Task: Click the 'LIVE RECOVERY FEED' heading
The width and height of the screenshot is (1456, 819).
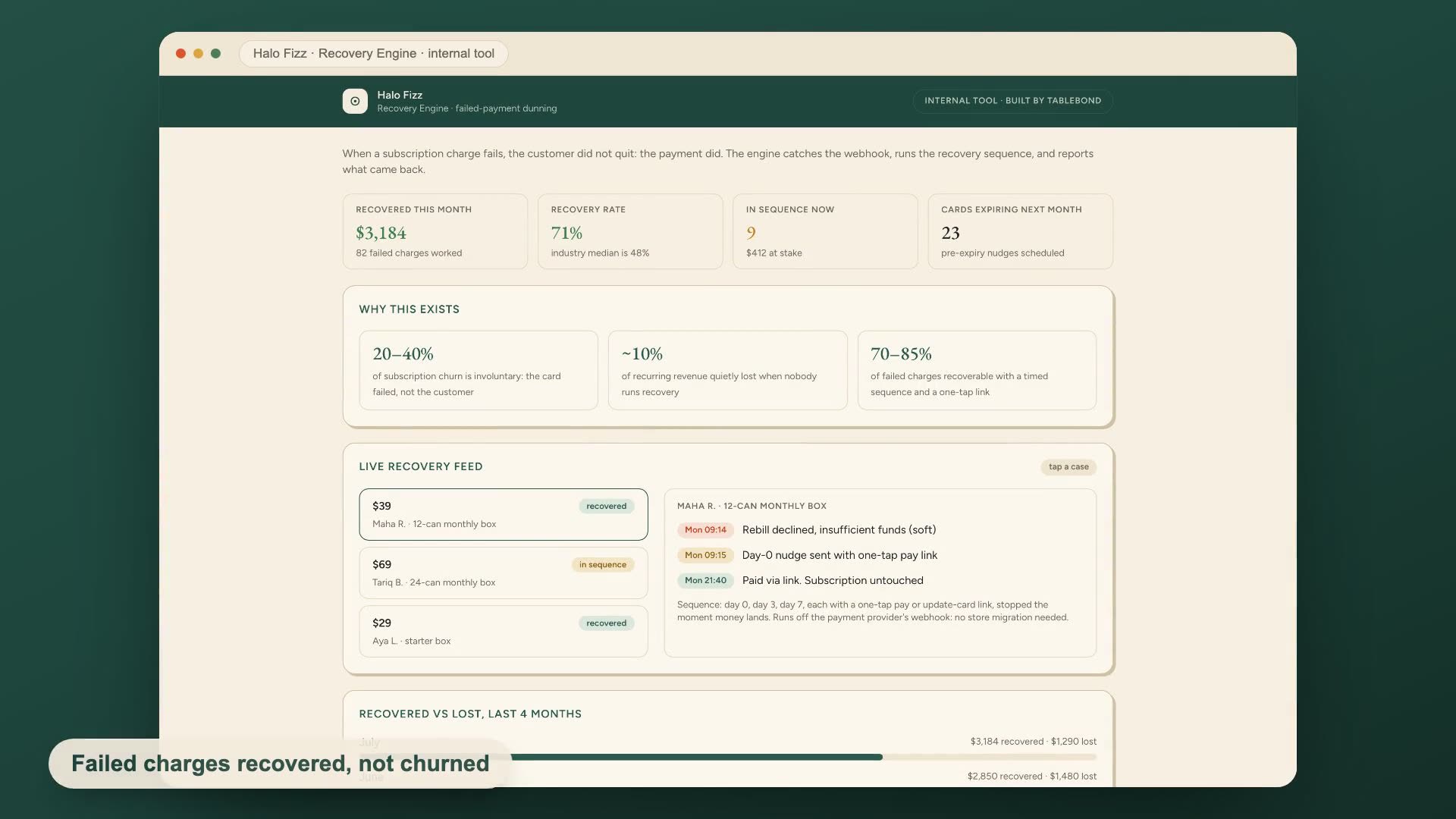Action: [x=421, y=467]
